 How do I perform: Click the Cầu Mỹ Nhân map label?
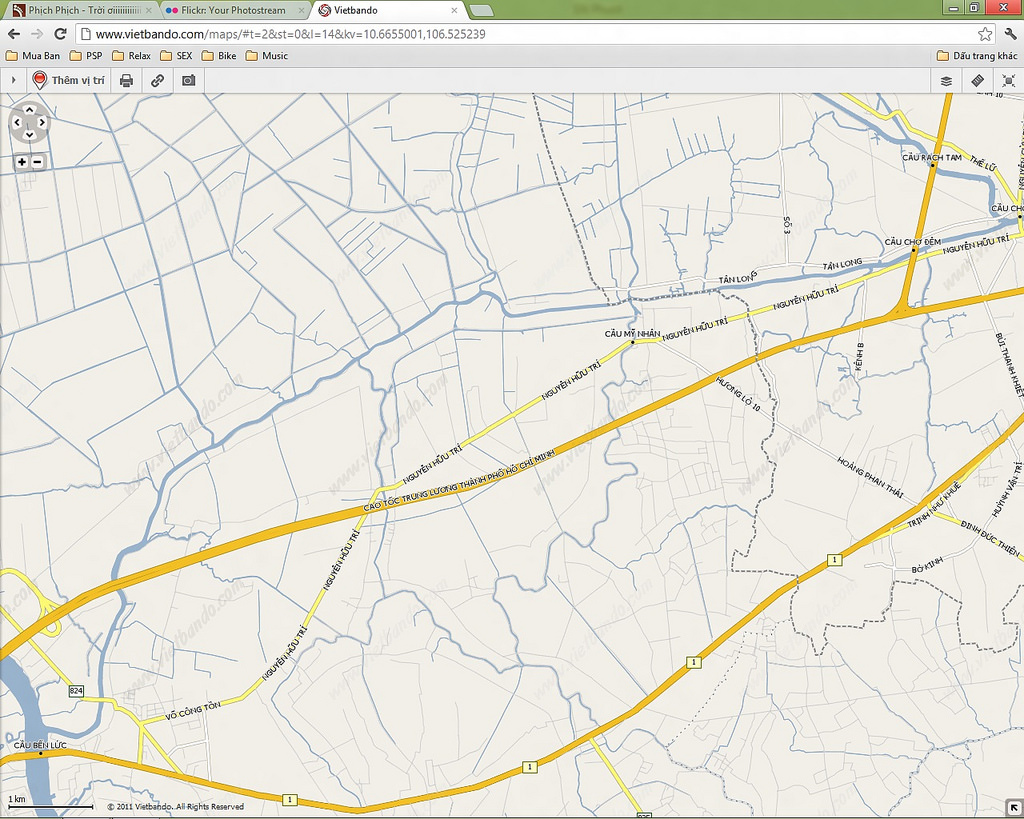pyautogui.click(x=632, y=334)
